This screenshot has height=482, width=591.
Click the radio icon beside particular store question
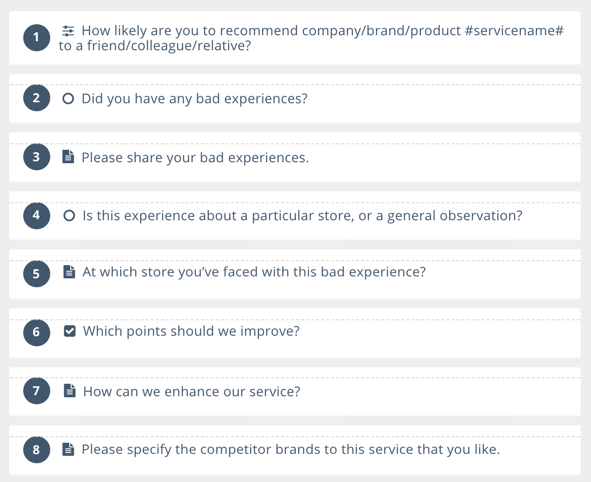pos(69,216)
